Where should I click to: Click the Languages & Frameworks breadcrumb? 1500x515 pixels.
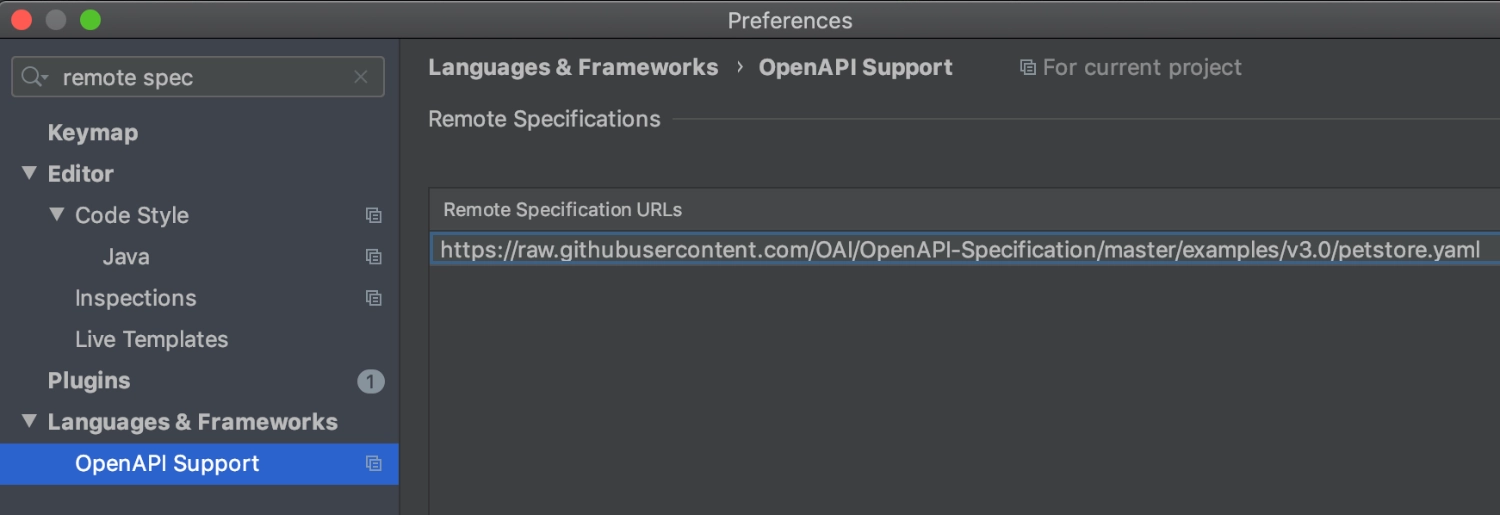pos(573,68)
